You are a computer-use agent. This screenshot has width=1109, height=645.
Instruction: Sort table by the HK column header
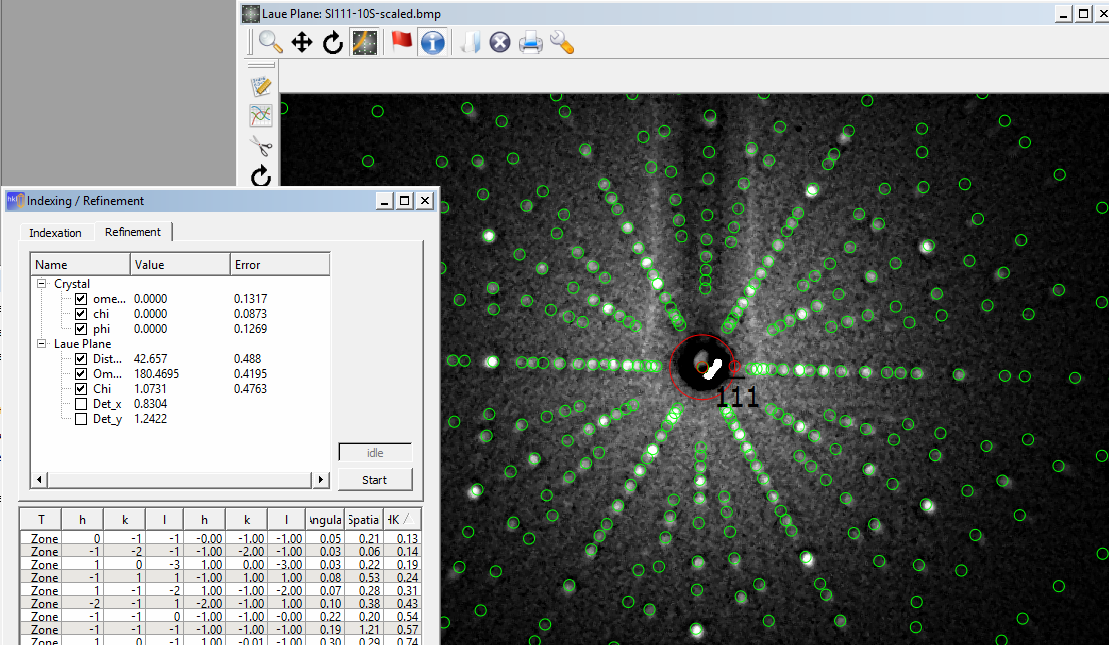tap(403, 520)
